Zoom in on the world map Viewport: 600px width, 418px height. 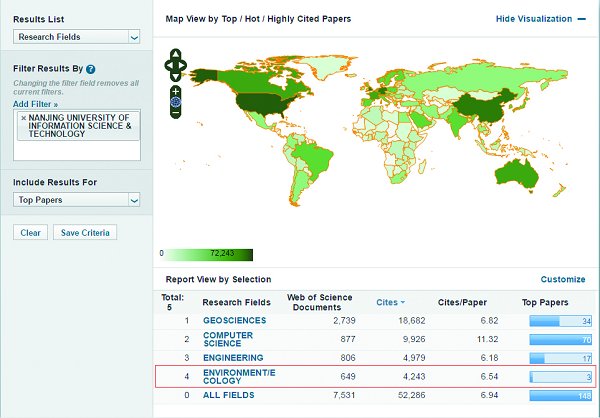tap(175, 91)
